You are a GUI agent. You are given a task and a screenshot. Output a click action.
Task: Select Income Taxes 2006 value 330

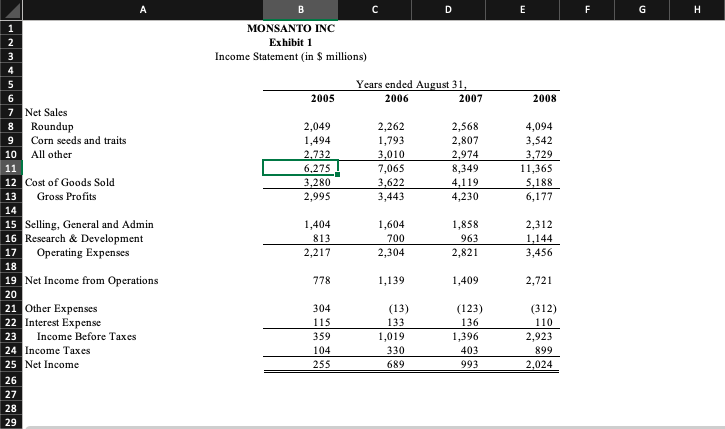396,350
